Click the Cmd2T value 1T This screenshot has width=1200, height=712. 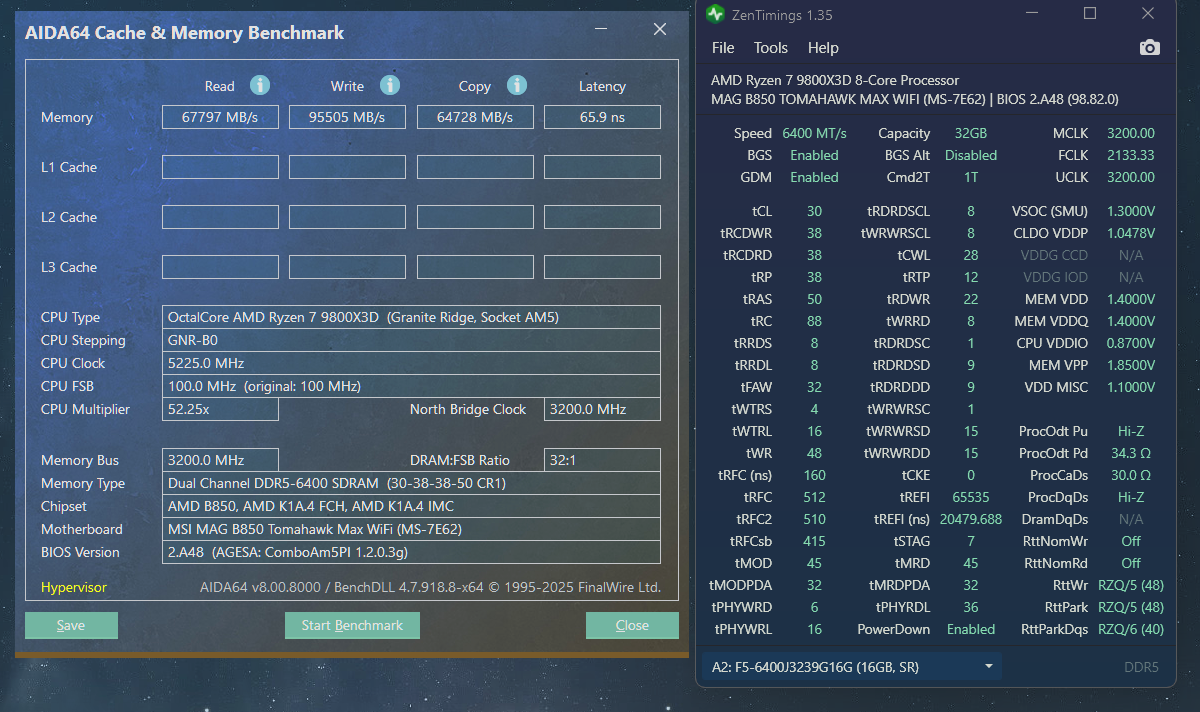coord(970,177)
